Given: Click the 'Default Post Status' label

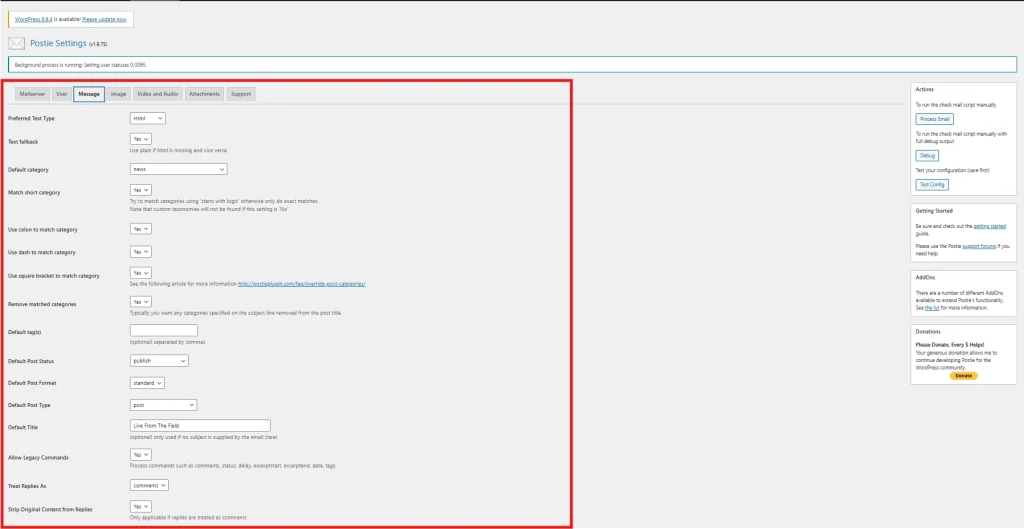Looking at the screenshot, I should pyautogui.click(x=31, y=361).
